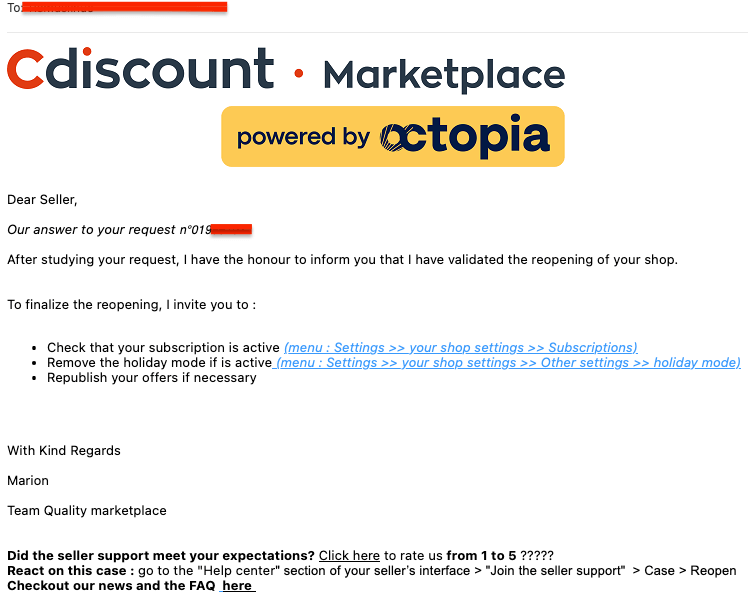Click the "Dear Seller," greeting
This screenshot has height=604, width=748.
42,200
